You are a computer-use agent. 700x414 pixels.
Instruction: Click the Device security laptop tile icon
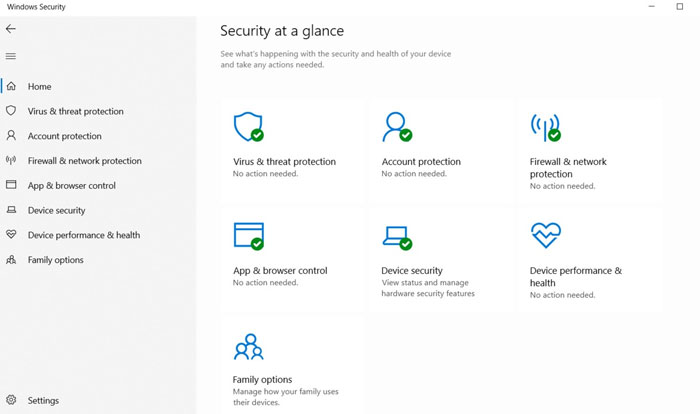click(396, 237)
